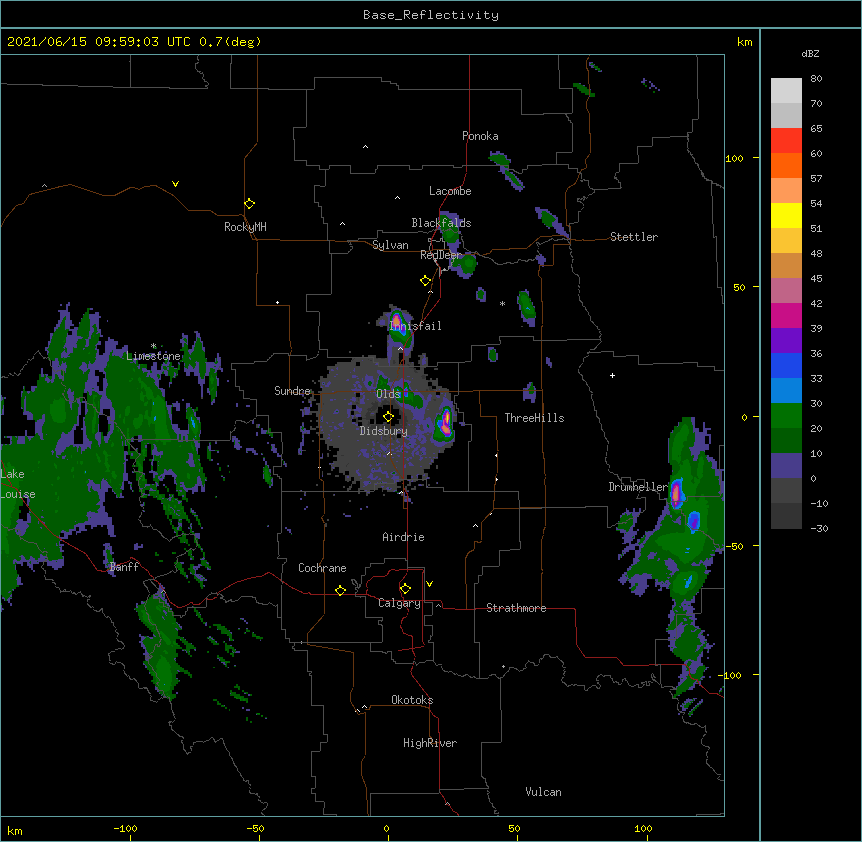Click the timestamp 2021/06/15 09:59:03 UTC
862x842 pixels.
click(x=98, y=42)
